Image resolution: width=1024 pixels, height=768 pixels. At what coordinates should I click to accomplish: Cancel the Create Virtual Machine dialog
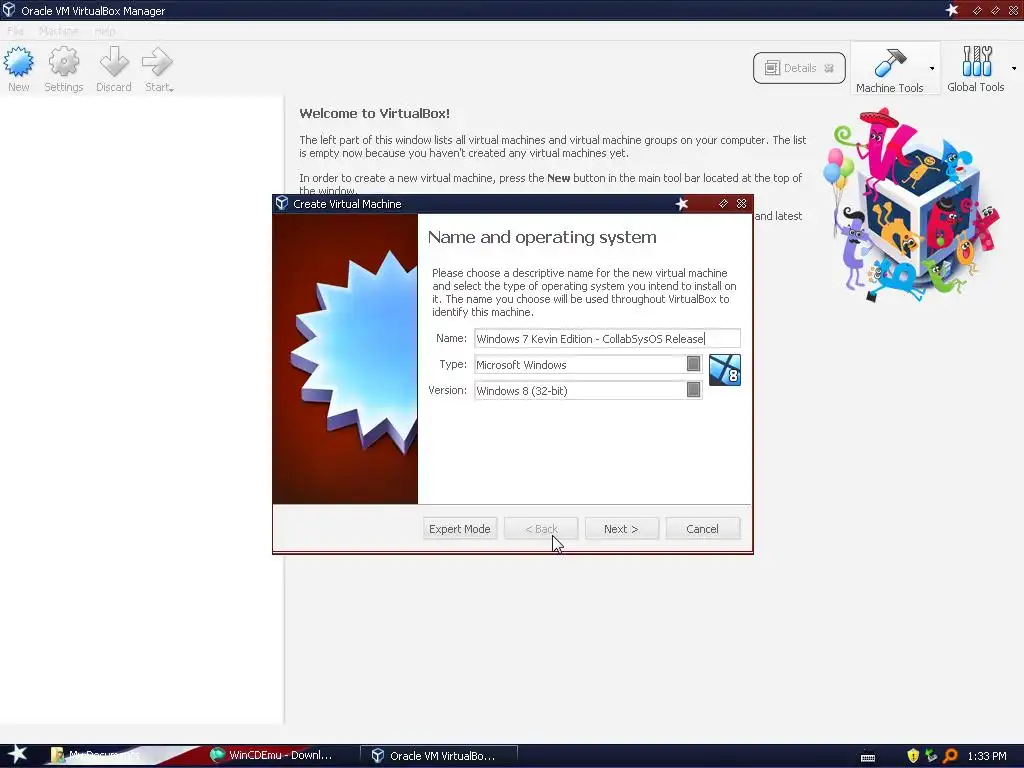(x=703, y=529)
